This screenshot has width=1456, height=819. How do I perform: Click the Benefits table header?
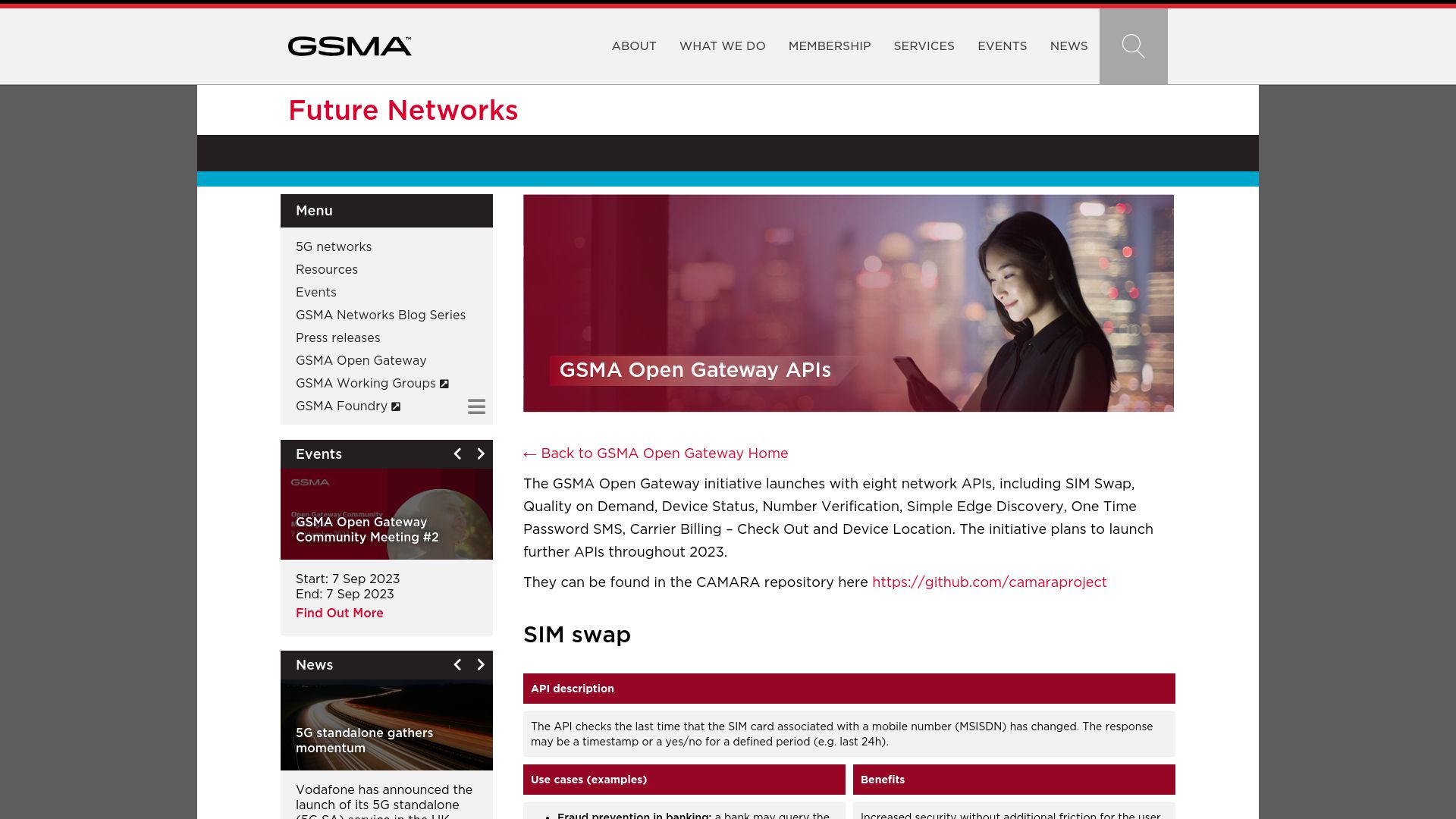(x=1014, y=780)
